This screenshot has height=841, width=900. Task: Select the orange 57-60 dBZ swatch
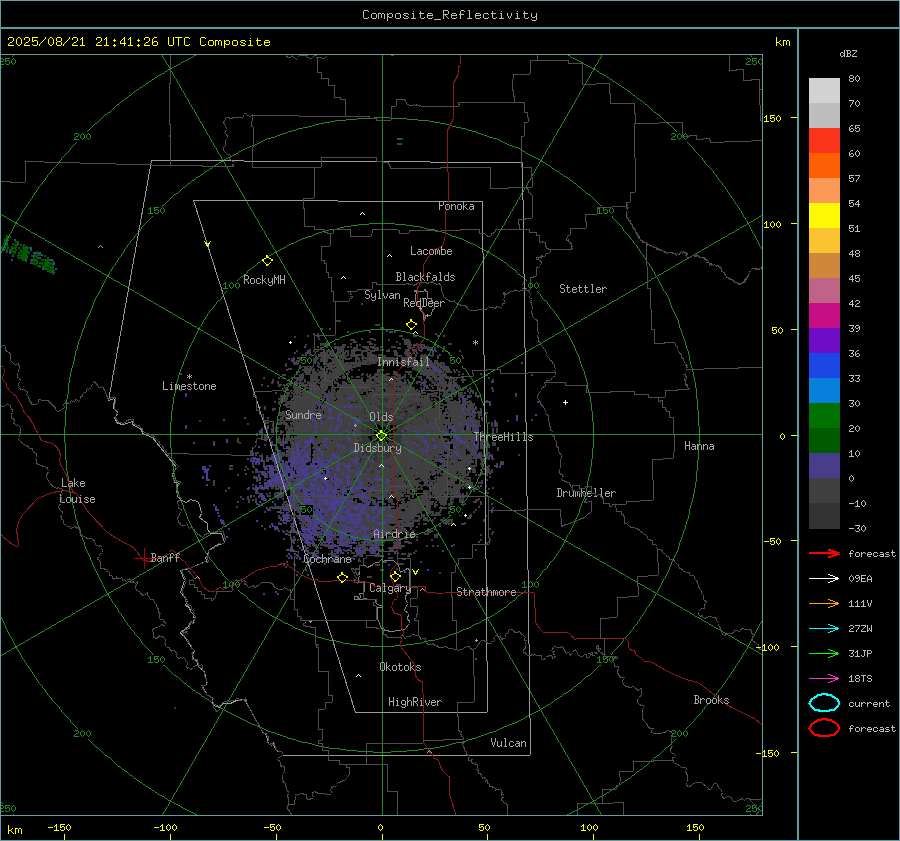point(824,166)
